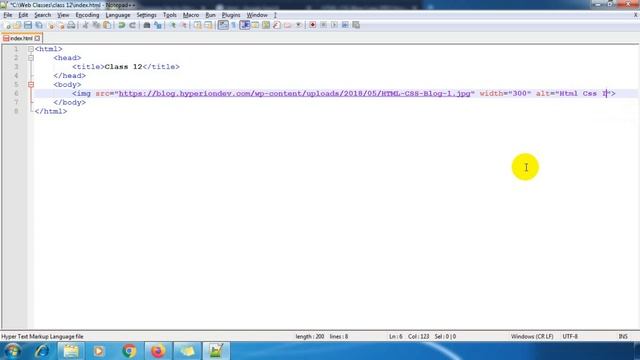The height and width of the screenshot is (360, 640).
Task: Collapse the body fold marker on line 5
Action: pos(31,84)
